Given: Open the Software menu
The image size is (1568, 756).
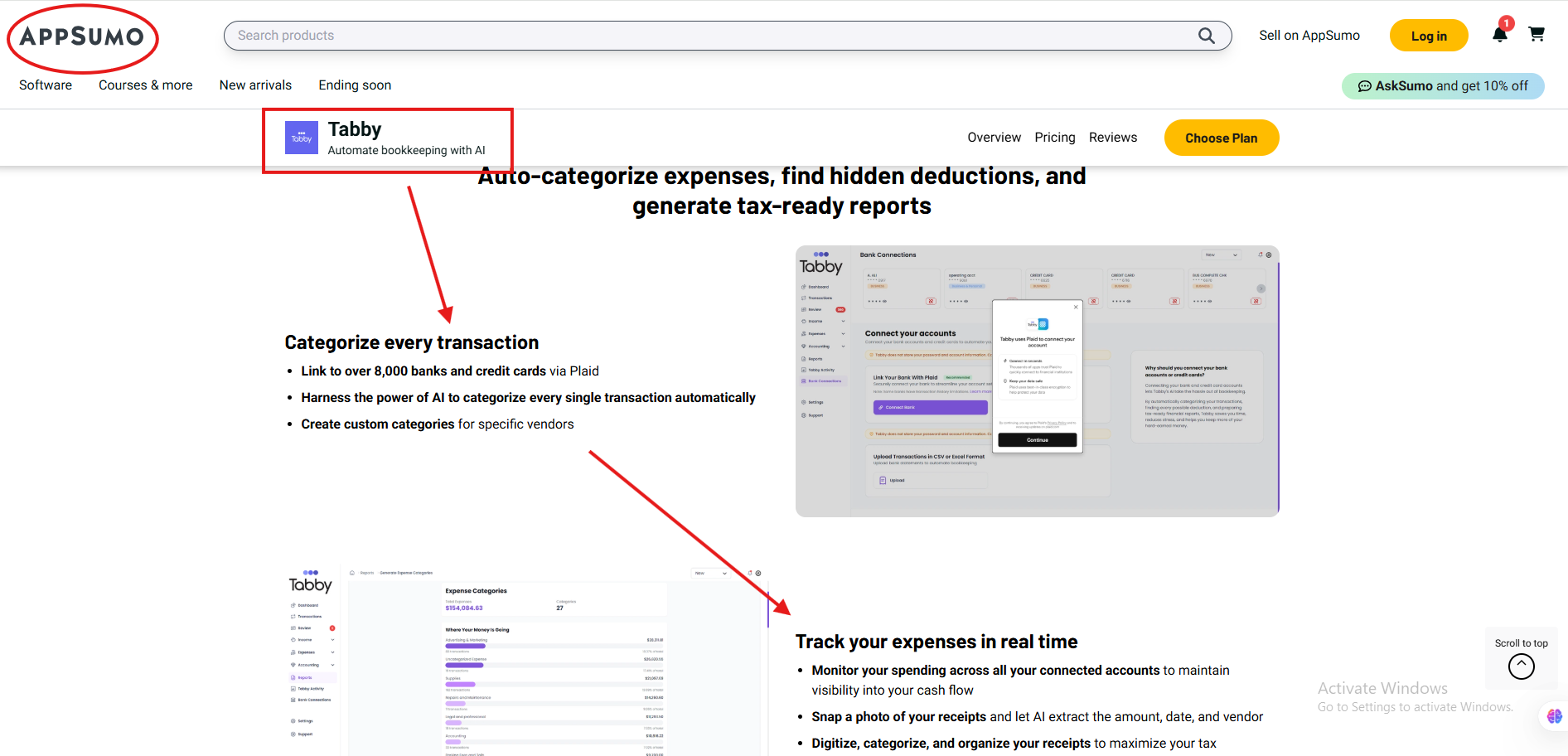Looking at the screenshot, I should pos(46,85).
